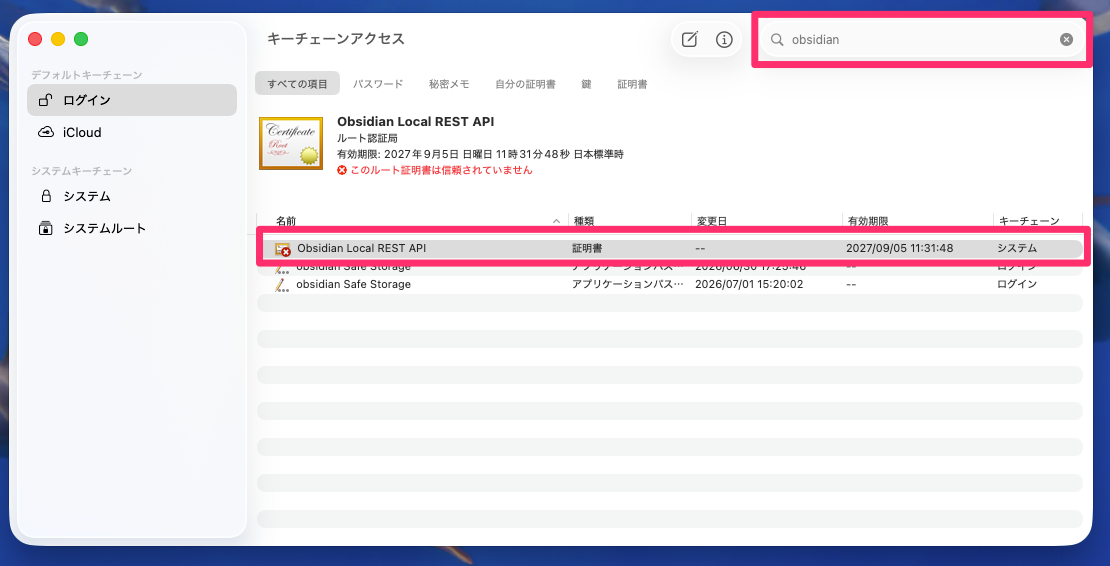This screenshot has width=1110, height=566.
Task: Focus the search field containing obsidian
Action: click(921, 40)
